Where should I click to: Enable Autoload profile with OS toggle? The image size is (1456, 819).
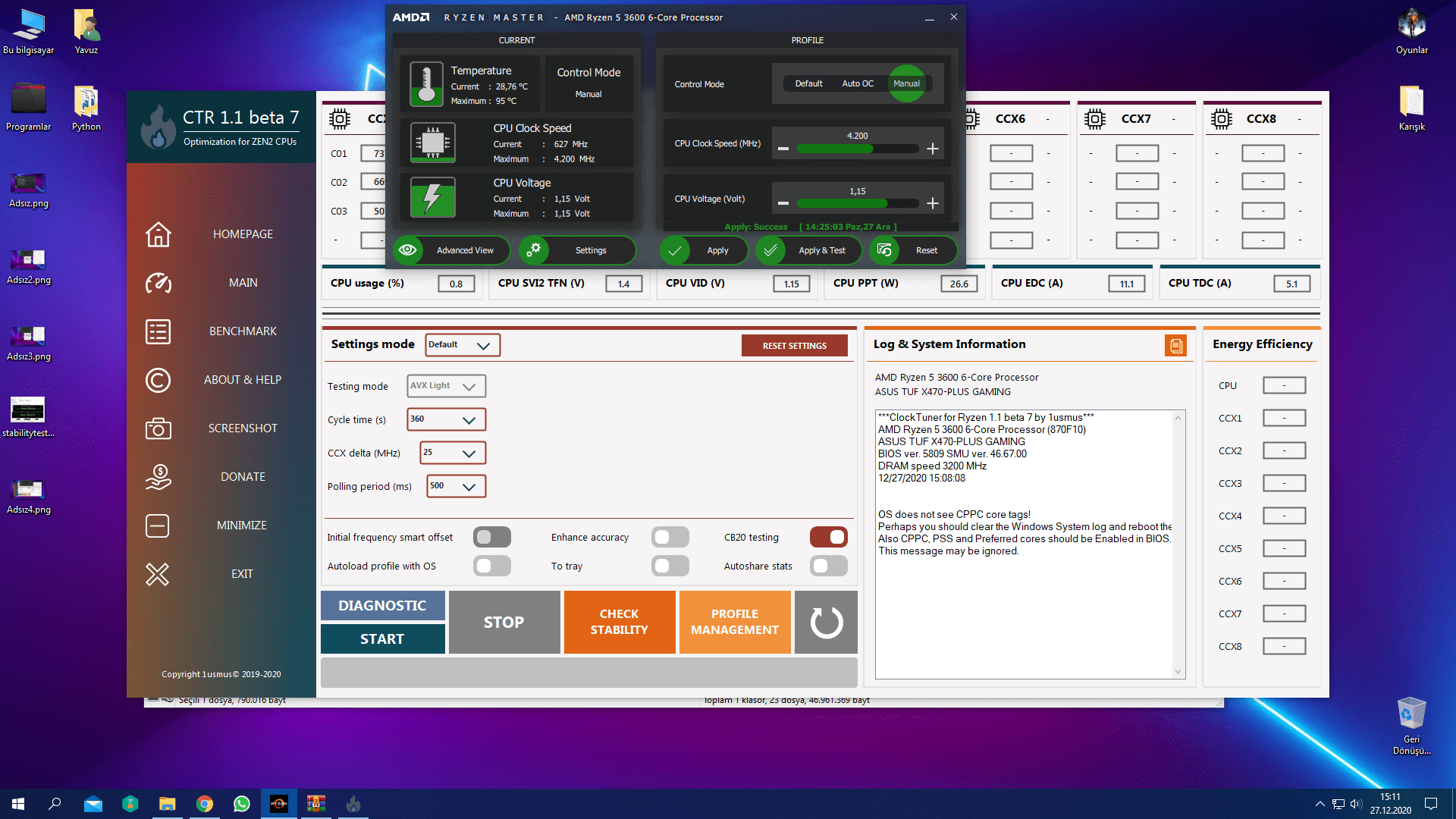click(491, 566)
